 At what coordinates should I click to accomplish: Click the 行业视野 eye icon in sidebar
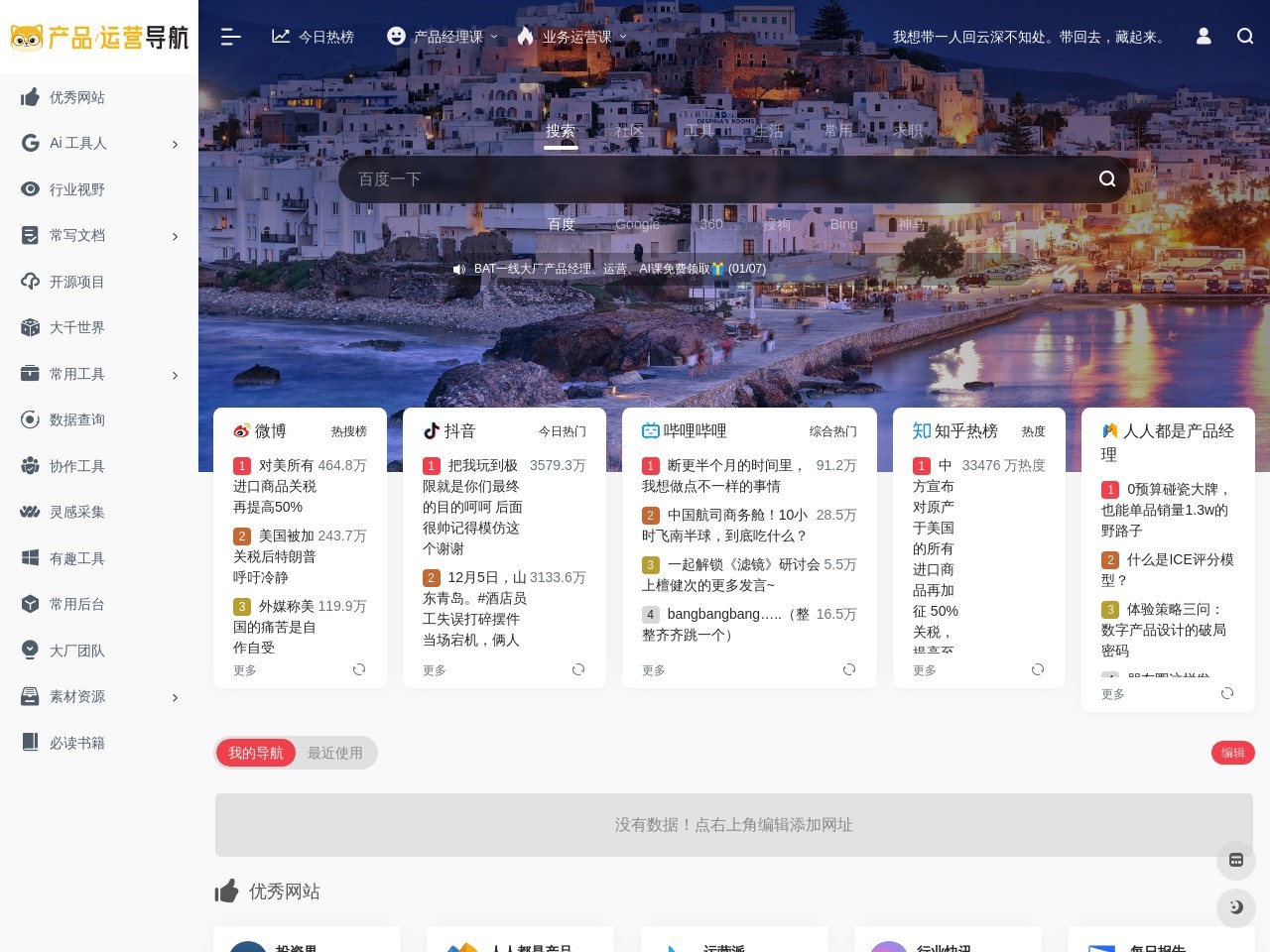31,188
